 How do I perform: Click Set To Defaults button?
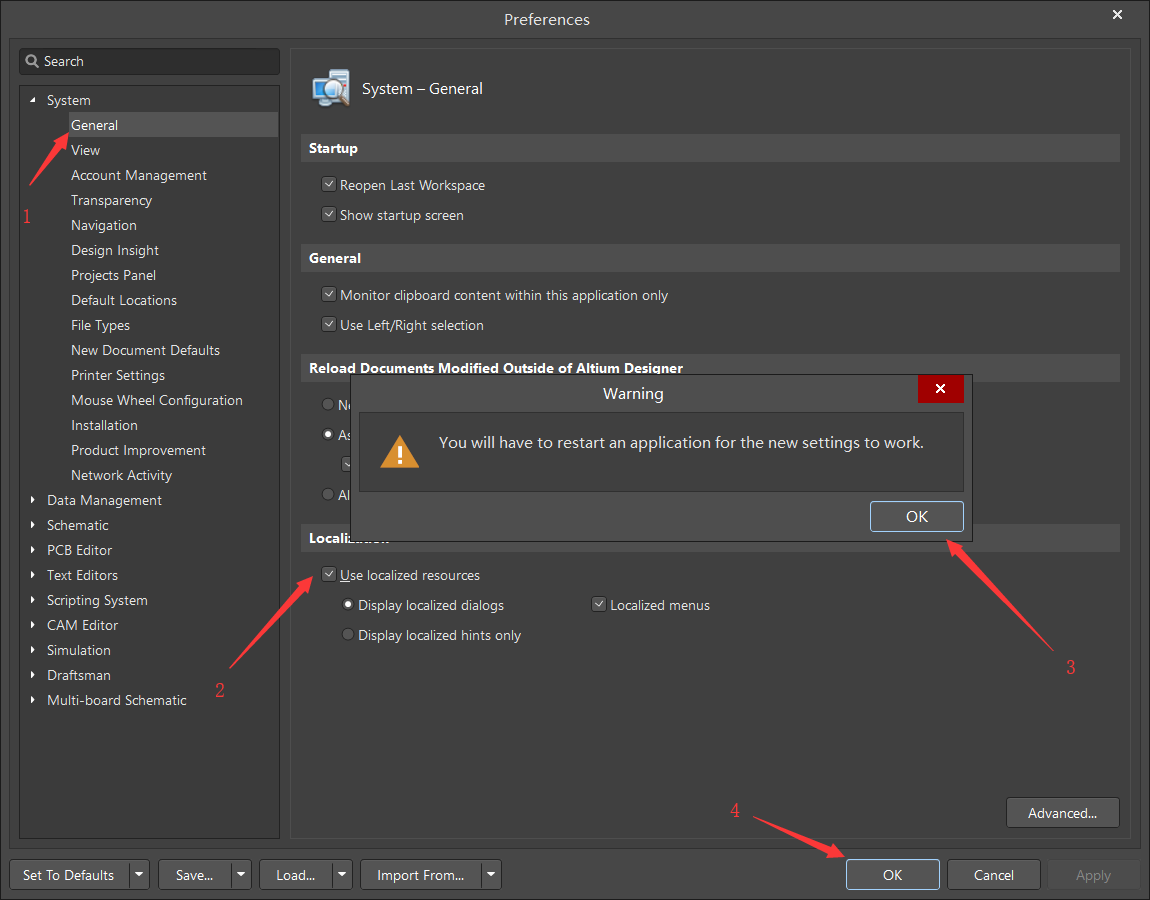pos(69,875)
